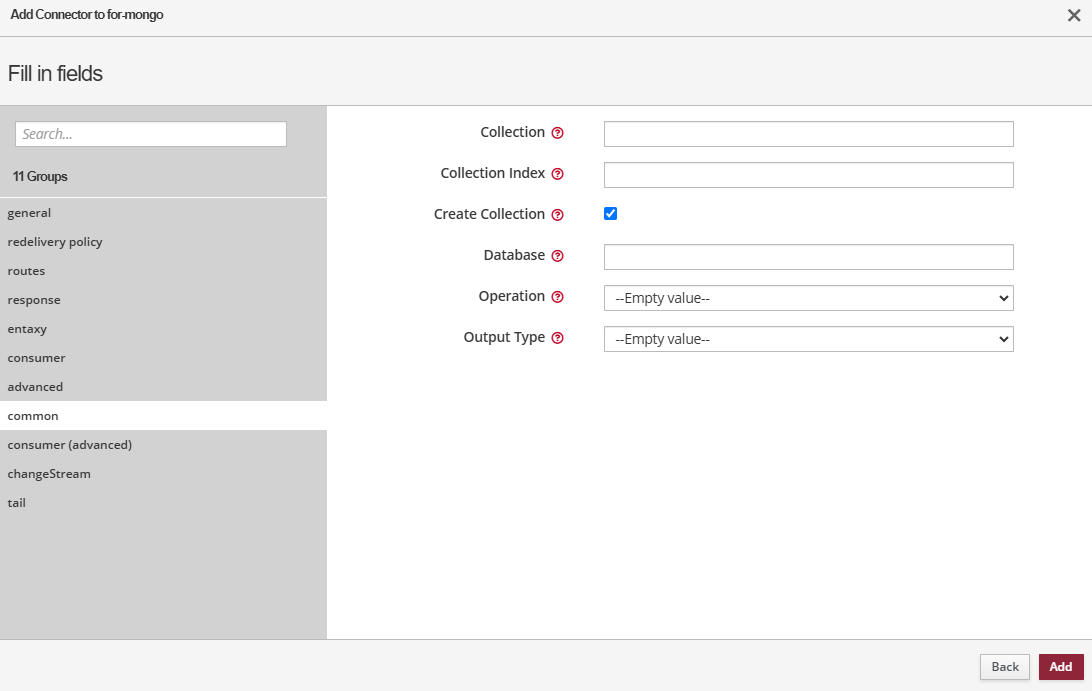The height and width of the screenshot is (691, 1092).
Task: Close the Add Connector dialog
Action: tap(1074, 15)
